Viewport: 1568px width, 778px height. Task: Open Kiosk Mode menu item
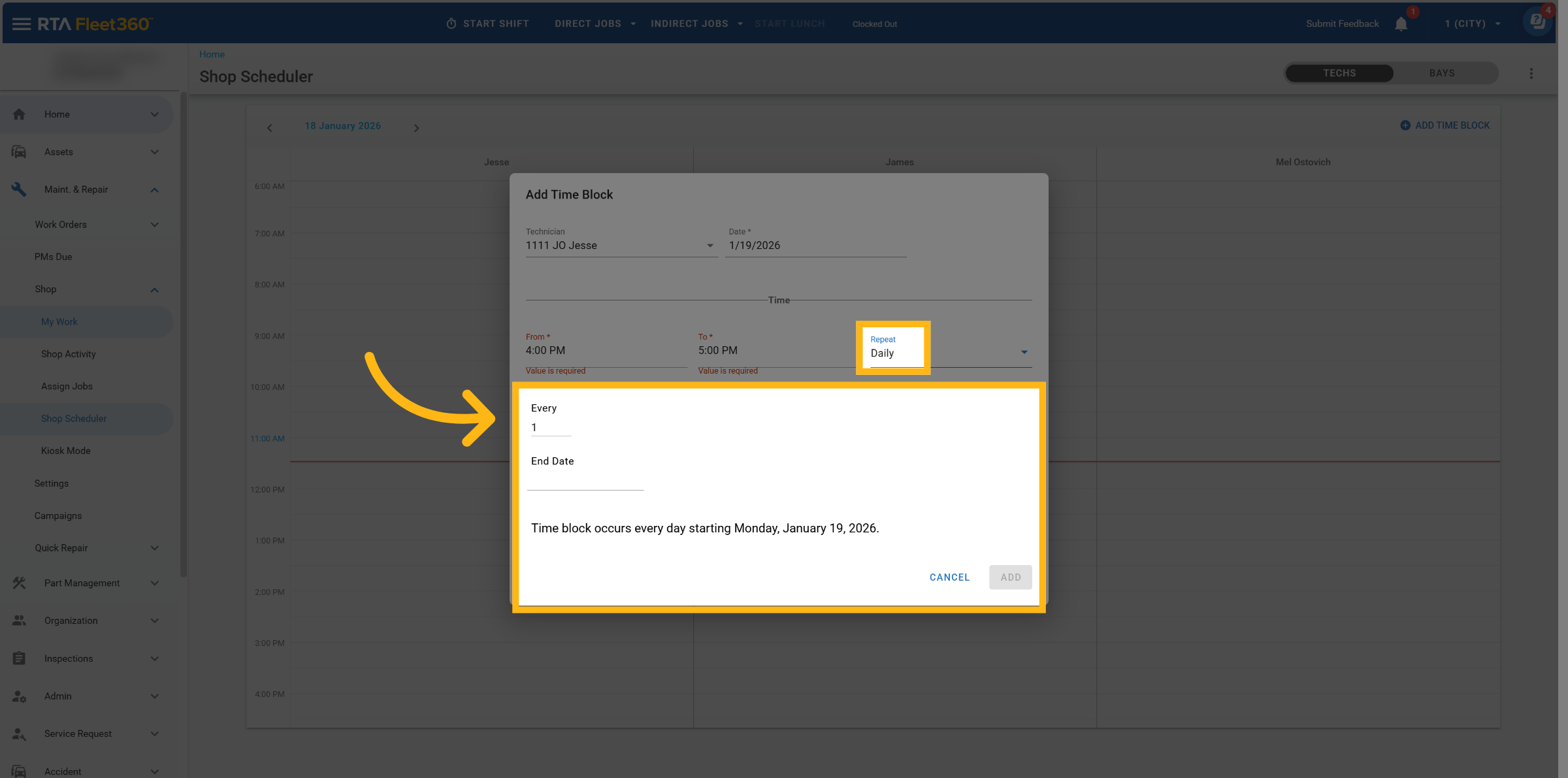[66, 451]
